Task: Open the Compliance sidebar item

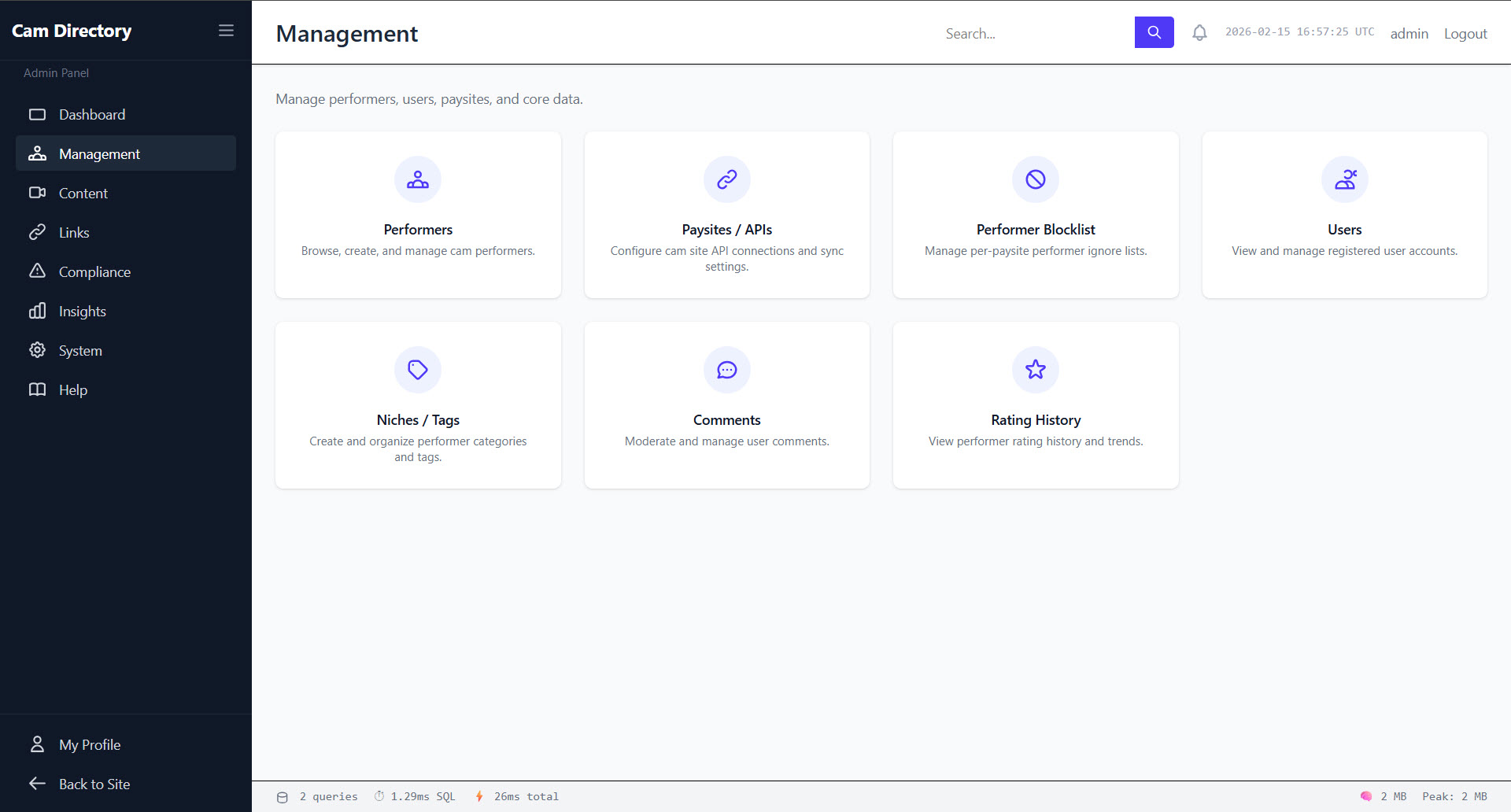Action: coord(94,272)
